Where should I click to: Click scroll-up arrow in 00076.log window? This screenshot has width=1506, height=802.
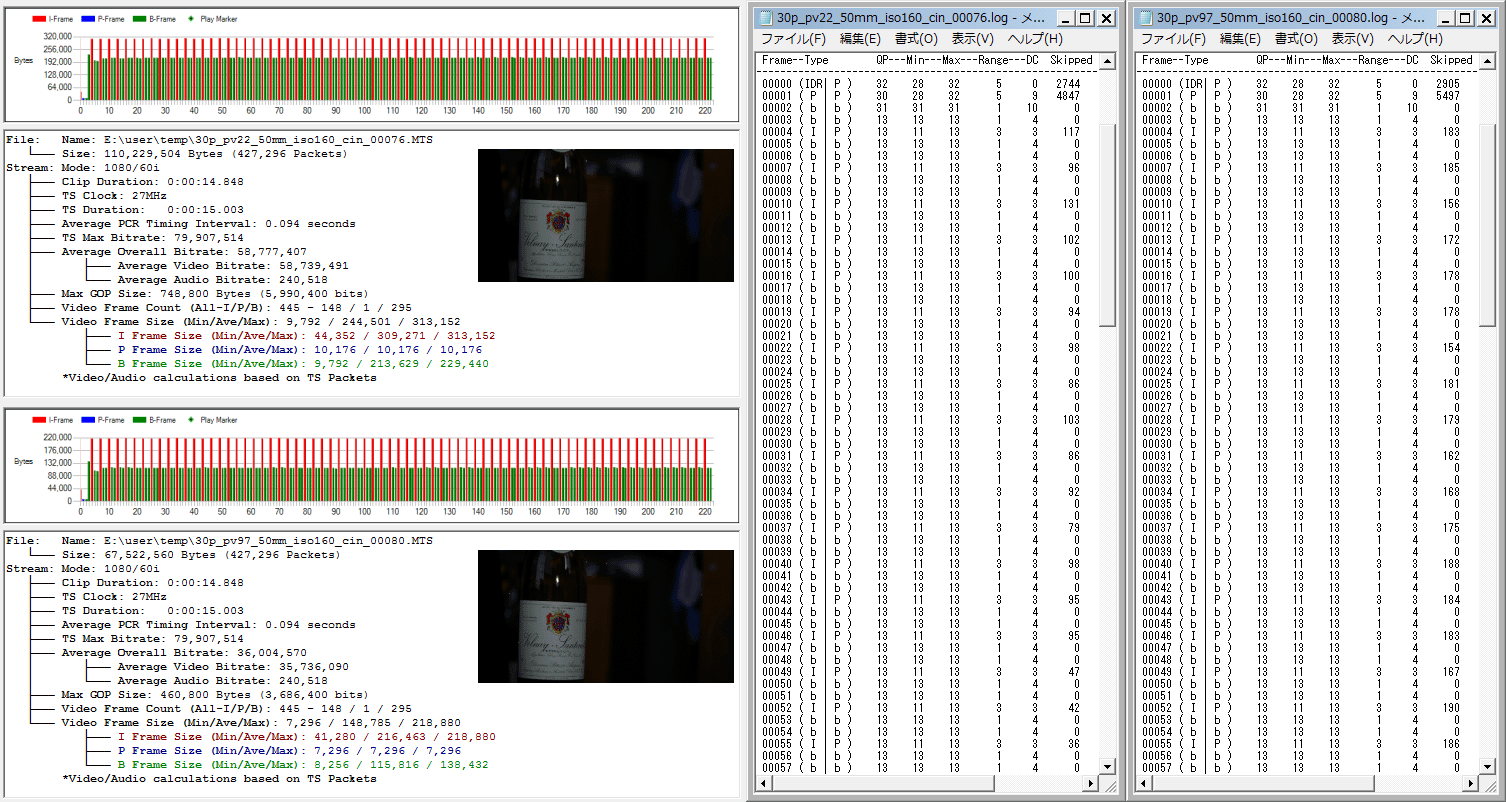pyautogui.click(x=1107, y=62)
